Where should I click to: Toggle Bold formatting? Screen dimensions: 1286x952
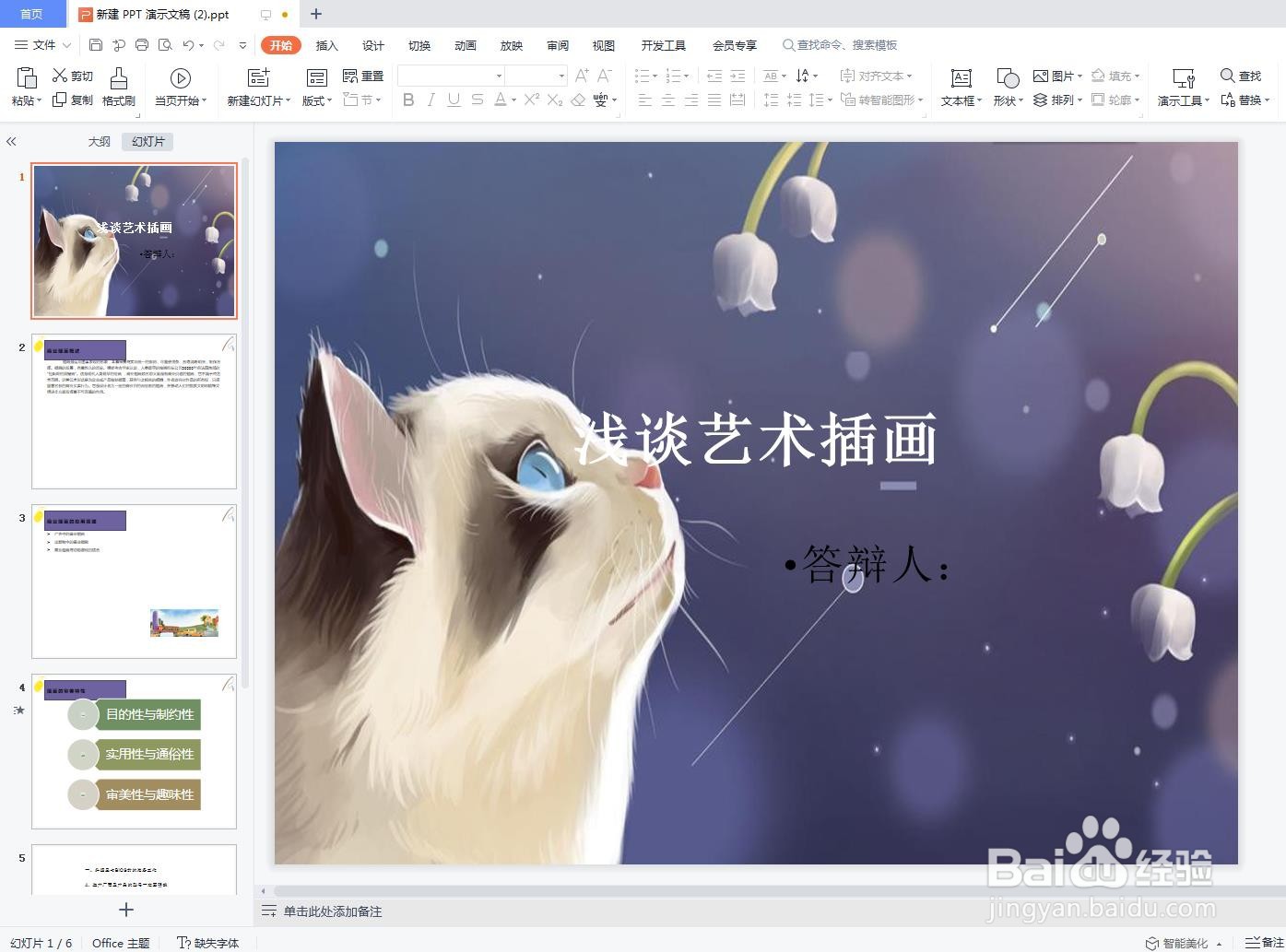pyautogui.click(x=408, y=100)
